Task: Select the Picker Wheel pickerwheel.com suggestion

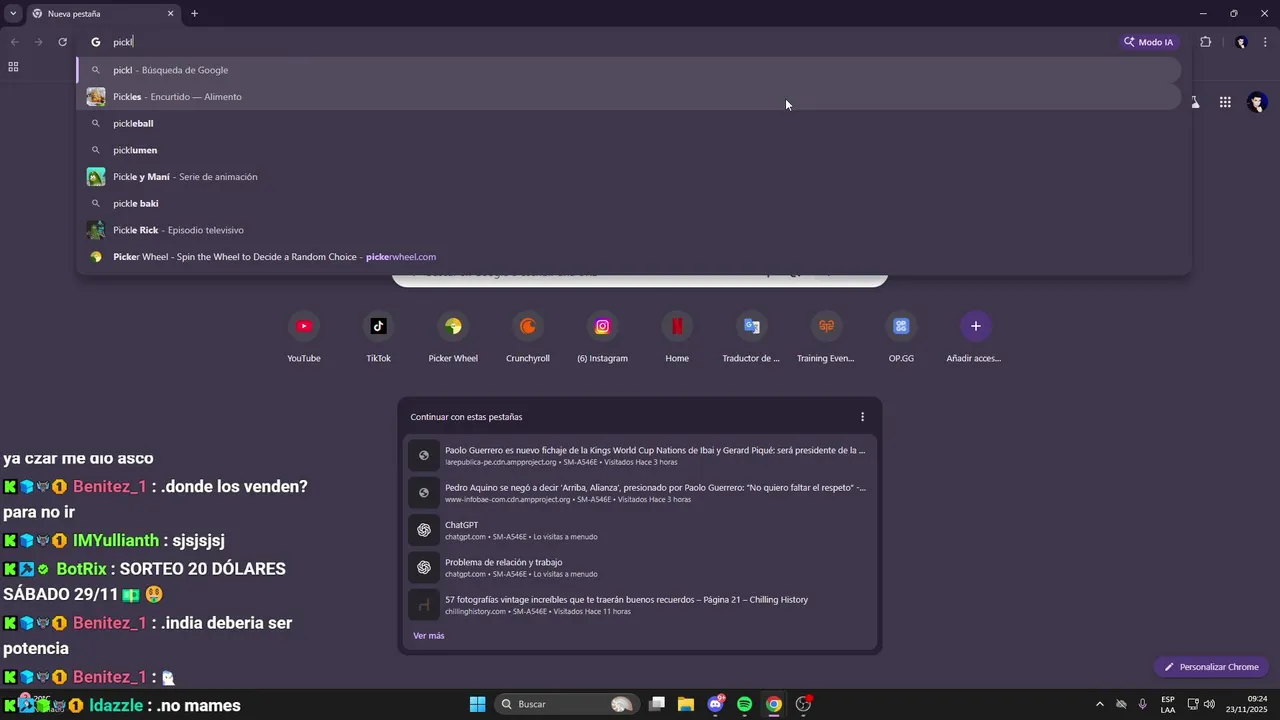Action: coord(629,257)
